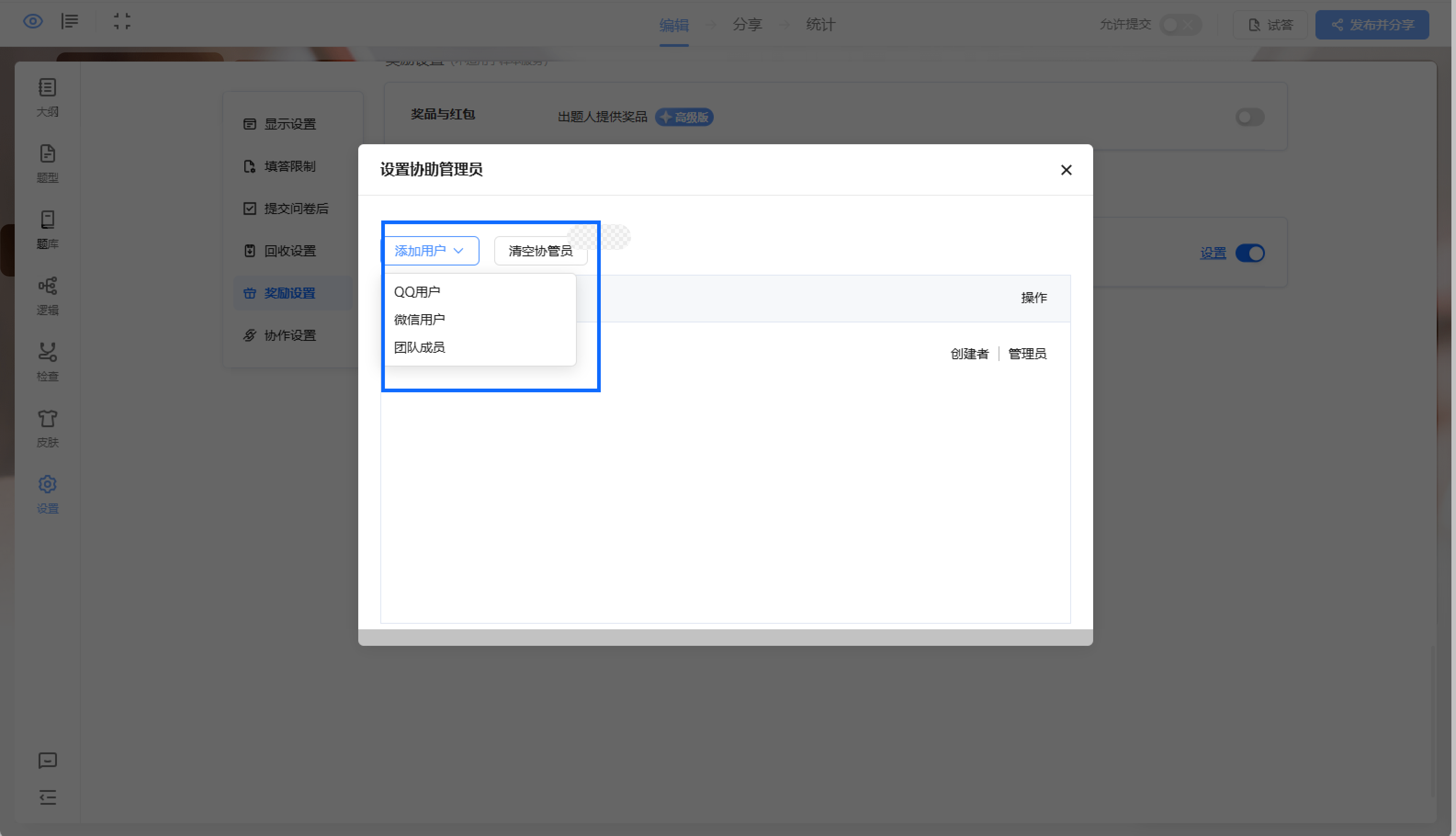Click the 操作 column header
Image resolution: width=1456 pixels, height=836 pixels.
[1034, 298]
